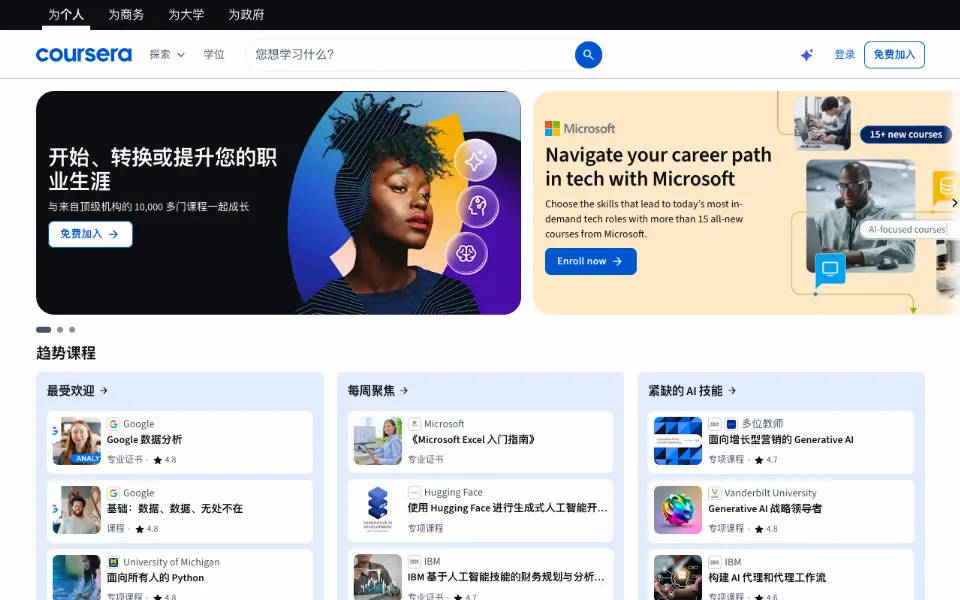960x600 pixels.
Task: Click the Enroll now button
Action: point(590,261)
